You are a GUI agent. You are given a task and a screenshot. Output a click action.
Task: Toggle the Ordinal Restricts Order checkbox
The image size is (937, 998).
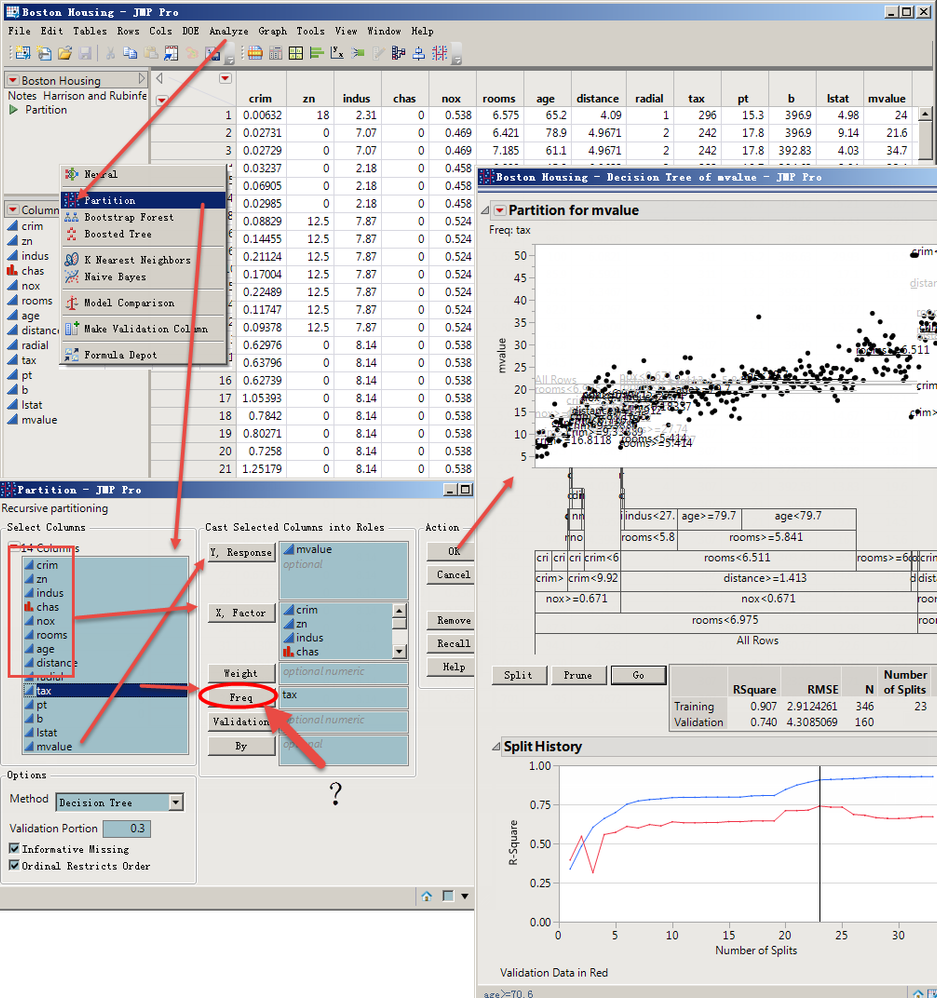click(14, 865)
